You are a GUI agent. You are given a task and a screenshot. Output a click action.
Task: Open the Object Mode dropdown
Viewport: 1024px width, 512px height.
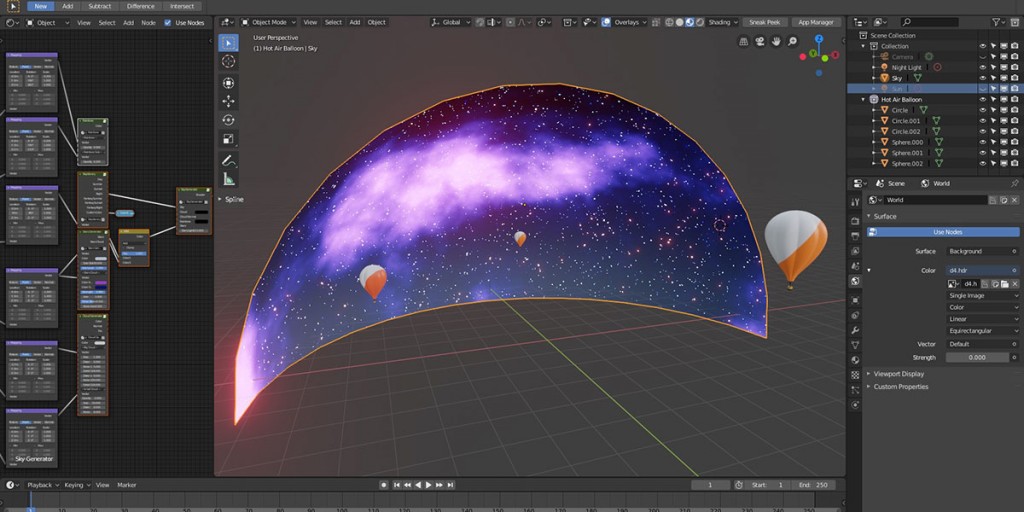pos(268,22)
